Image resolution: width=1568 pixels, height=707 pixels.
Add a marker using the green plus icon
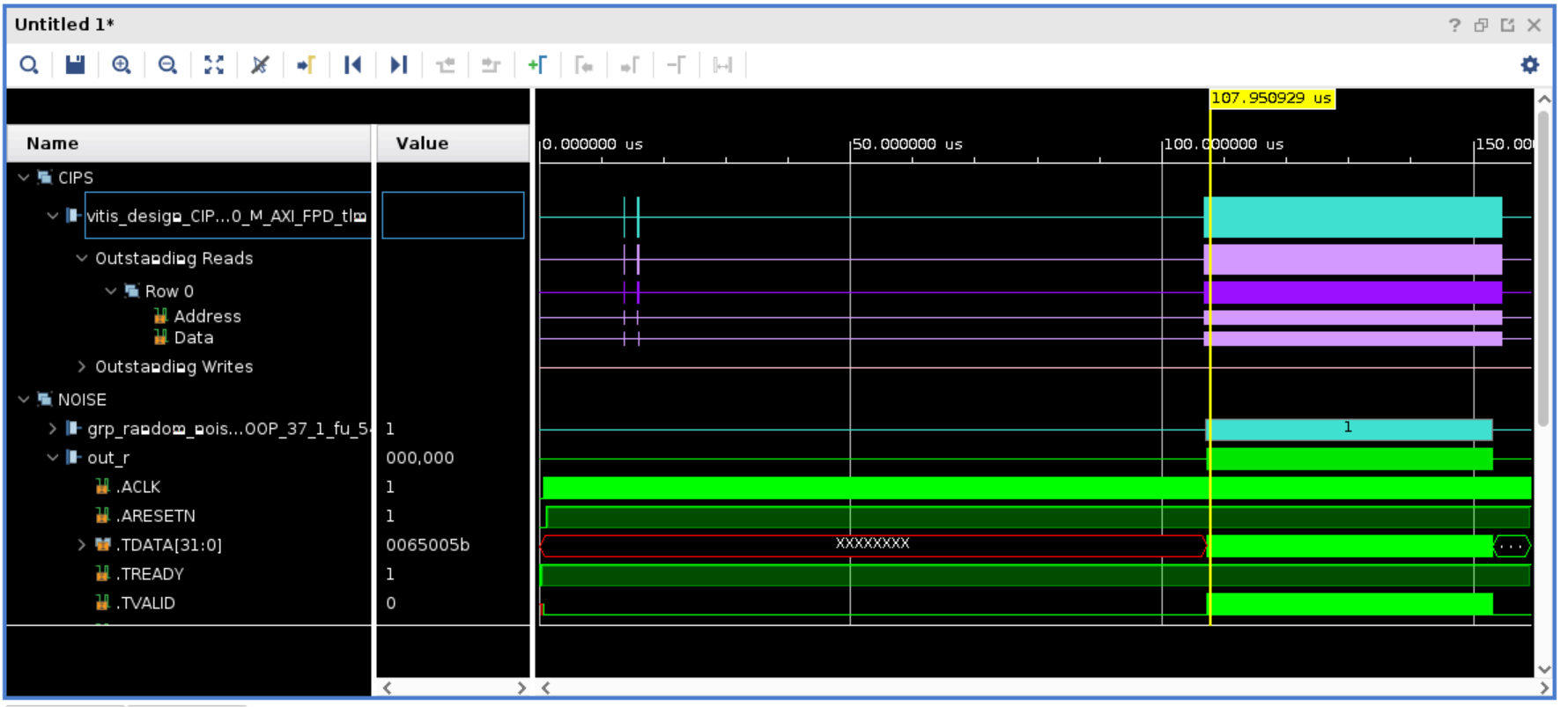[536, 65]
